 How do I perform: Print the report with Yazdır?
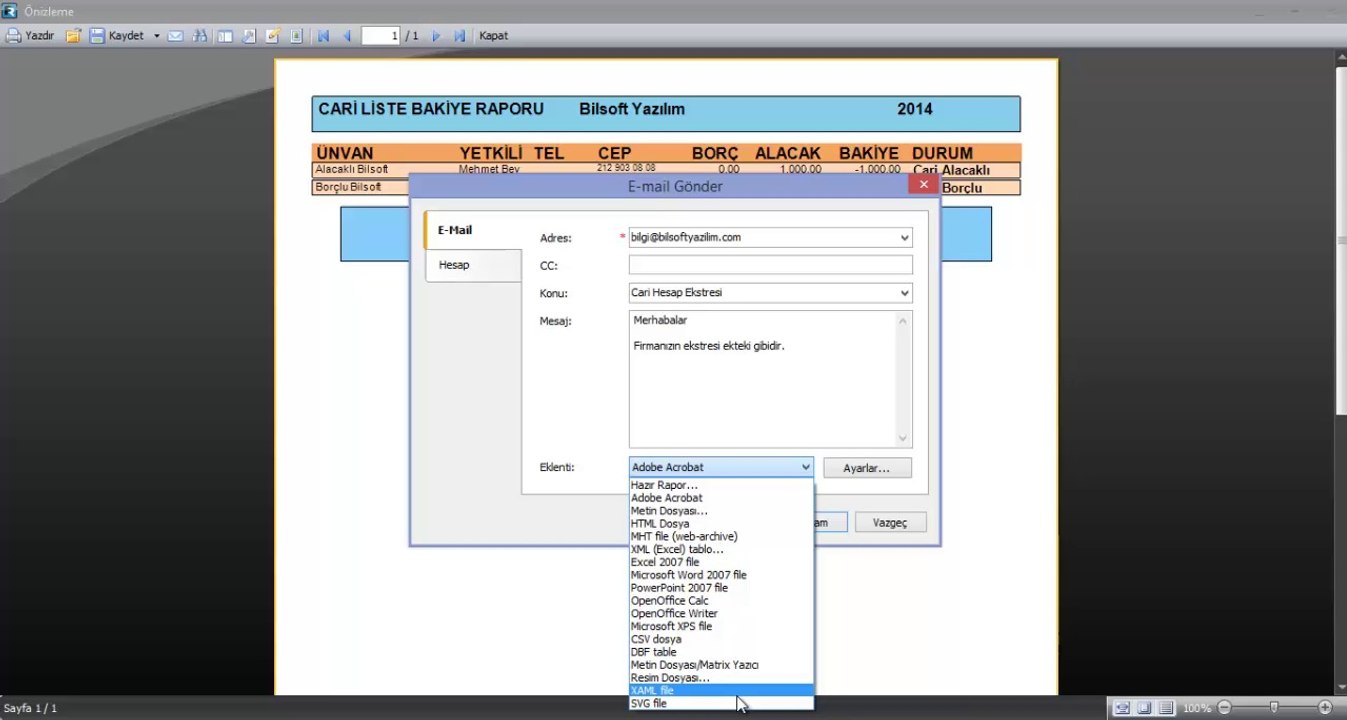(30, 36)
